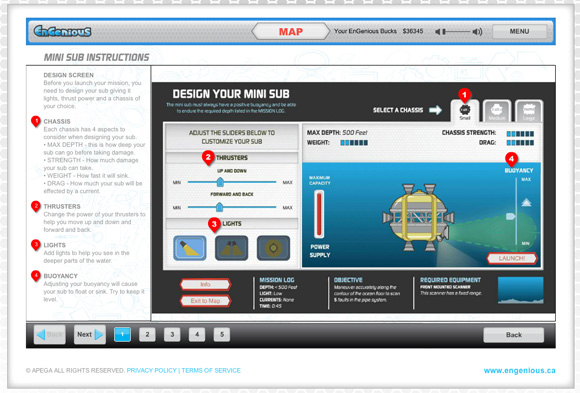Click the EnGenious logo

[x=62, y=31]
